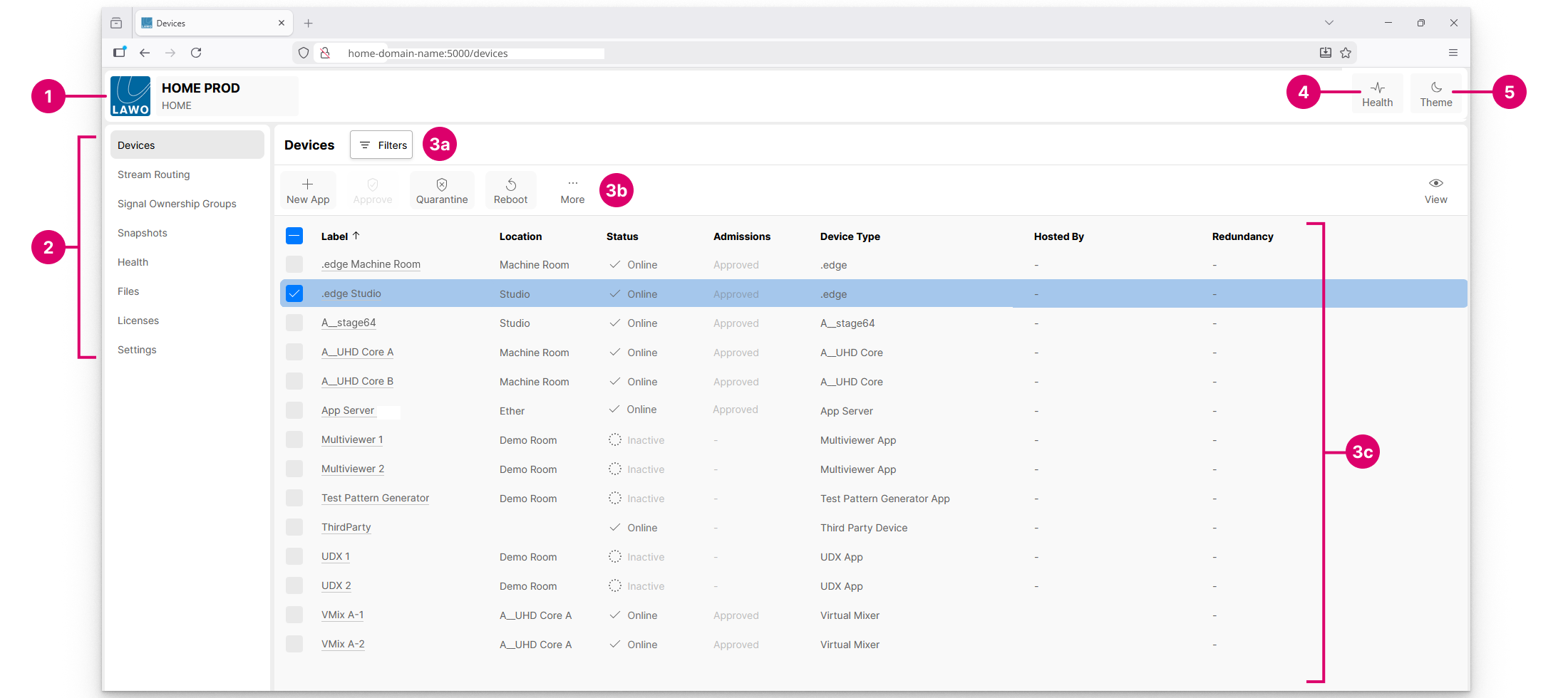Screen dimensions: 1568x698
Task: Open the Filters dropdown
Action: coord(381,145)
